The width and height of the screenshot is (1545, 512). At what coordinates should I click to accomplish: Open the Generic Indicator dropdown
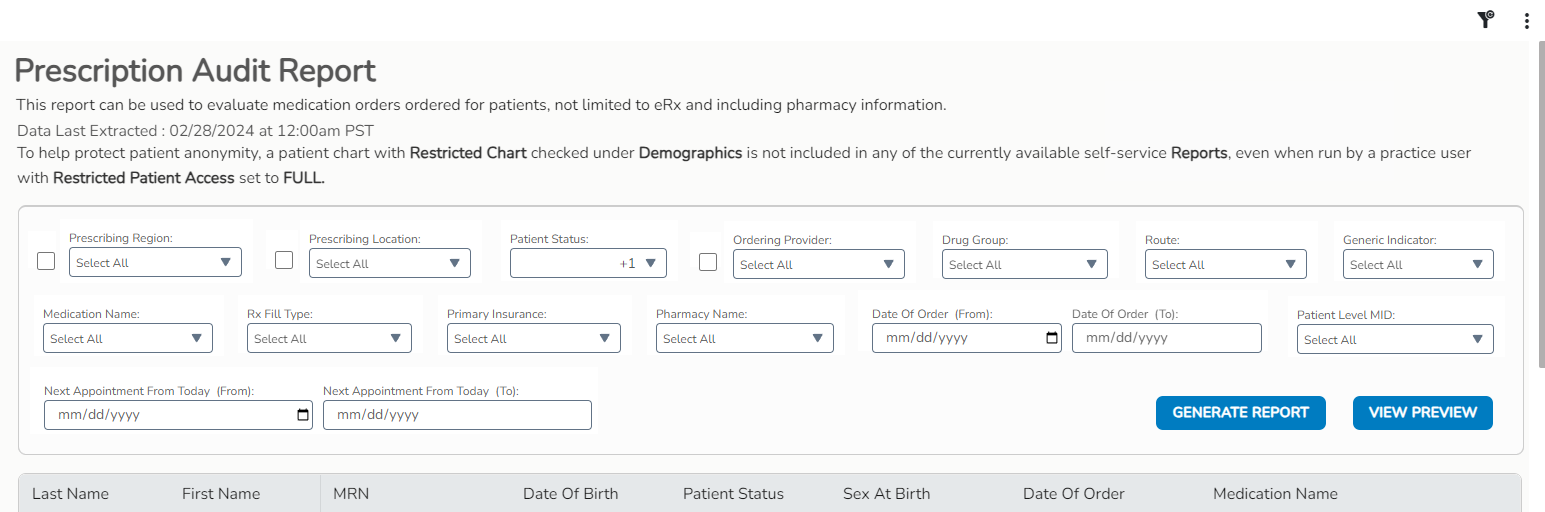1417,264
